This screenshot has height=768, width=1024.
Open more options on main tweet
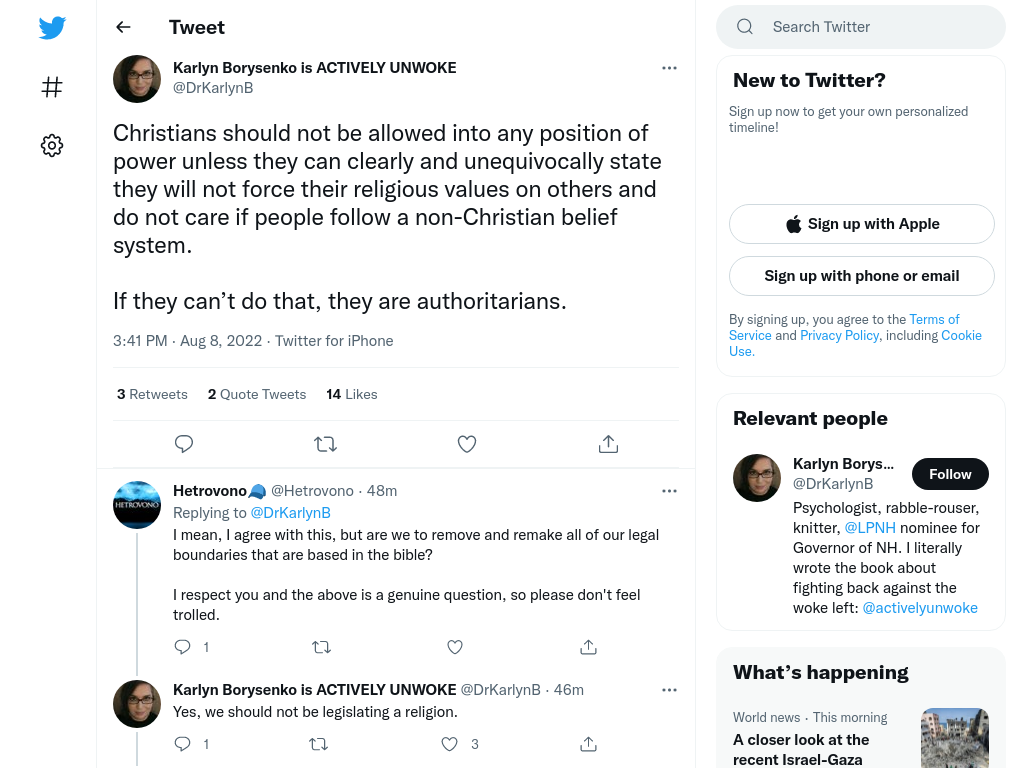[x=669, y=68]
